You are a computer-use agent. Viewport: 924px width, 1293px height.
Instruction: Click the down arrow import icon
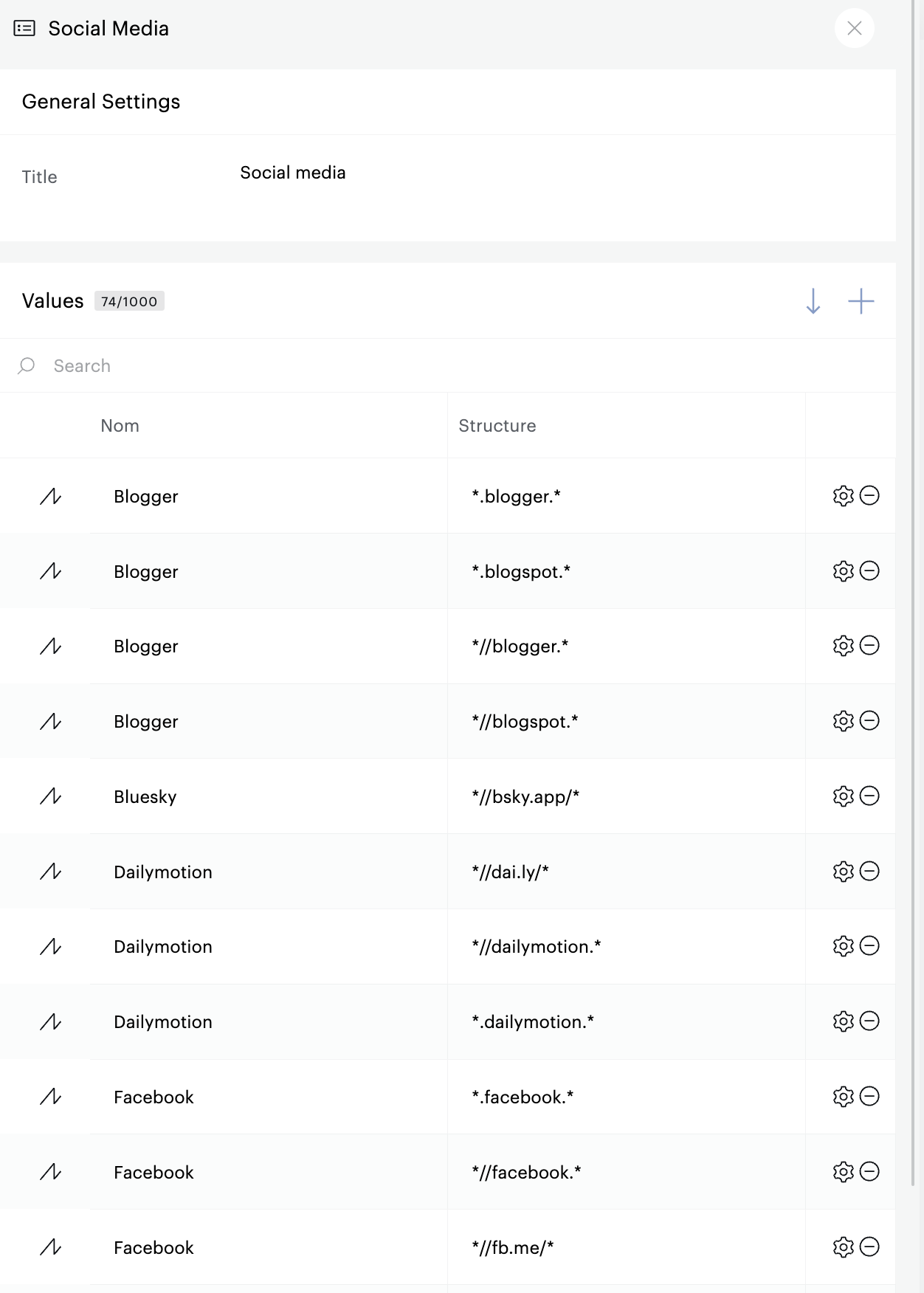813,301
